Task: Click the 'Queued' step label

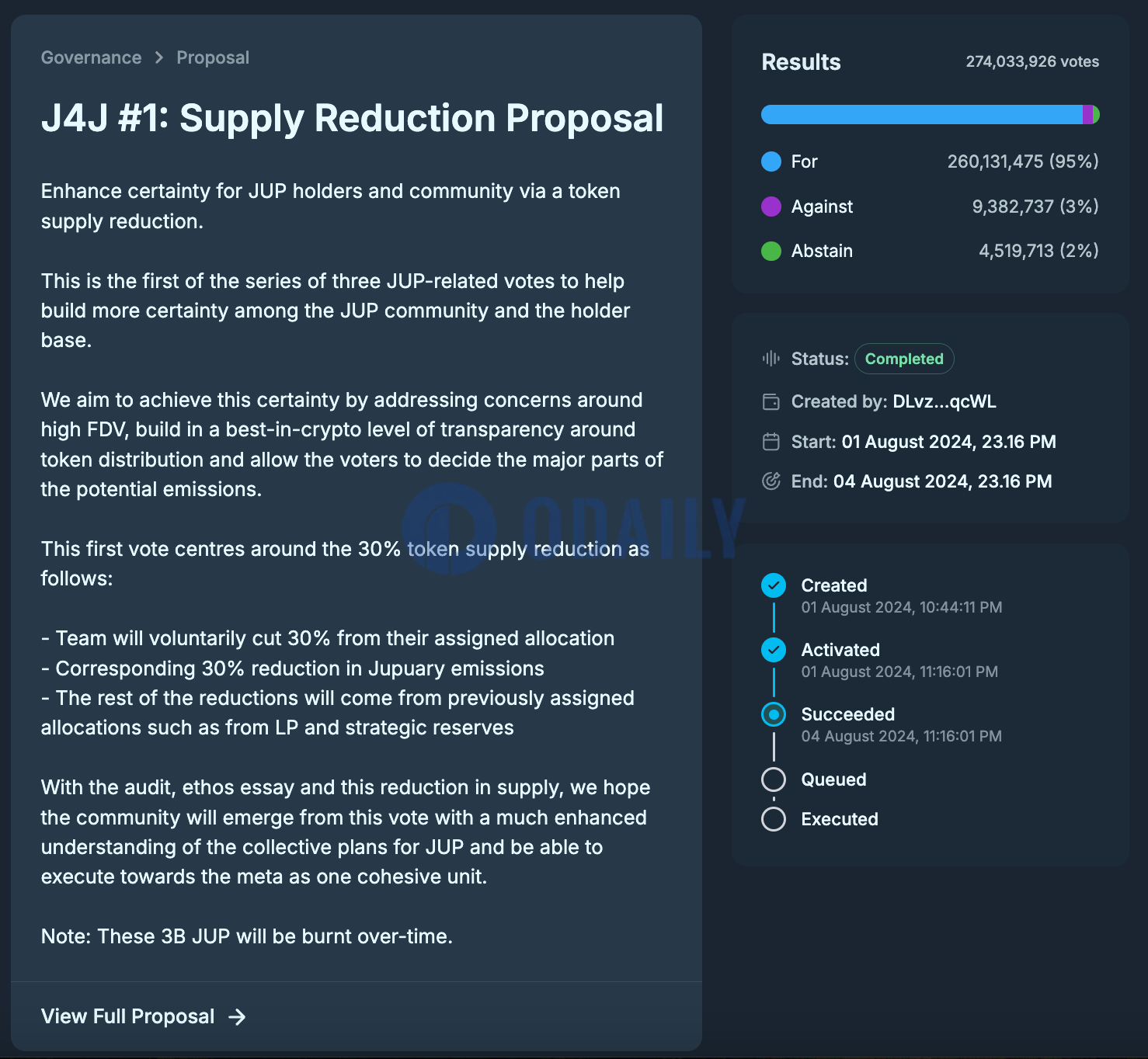Action: click(833, 779)
